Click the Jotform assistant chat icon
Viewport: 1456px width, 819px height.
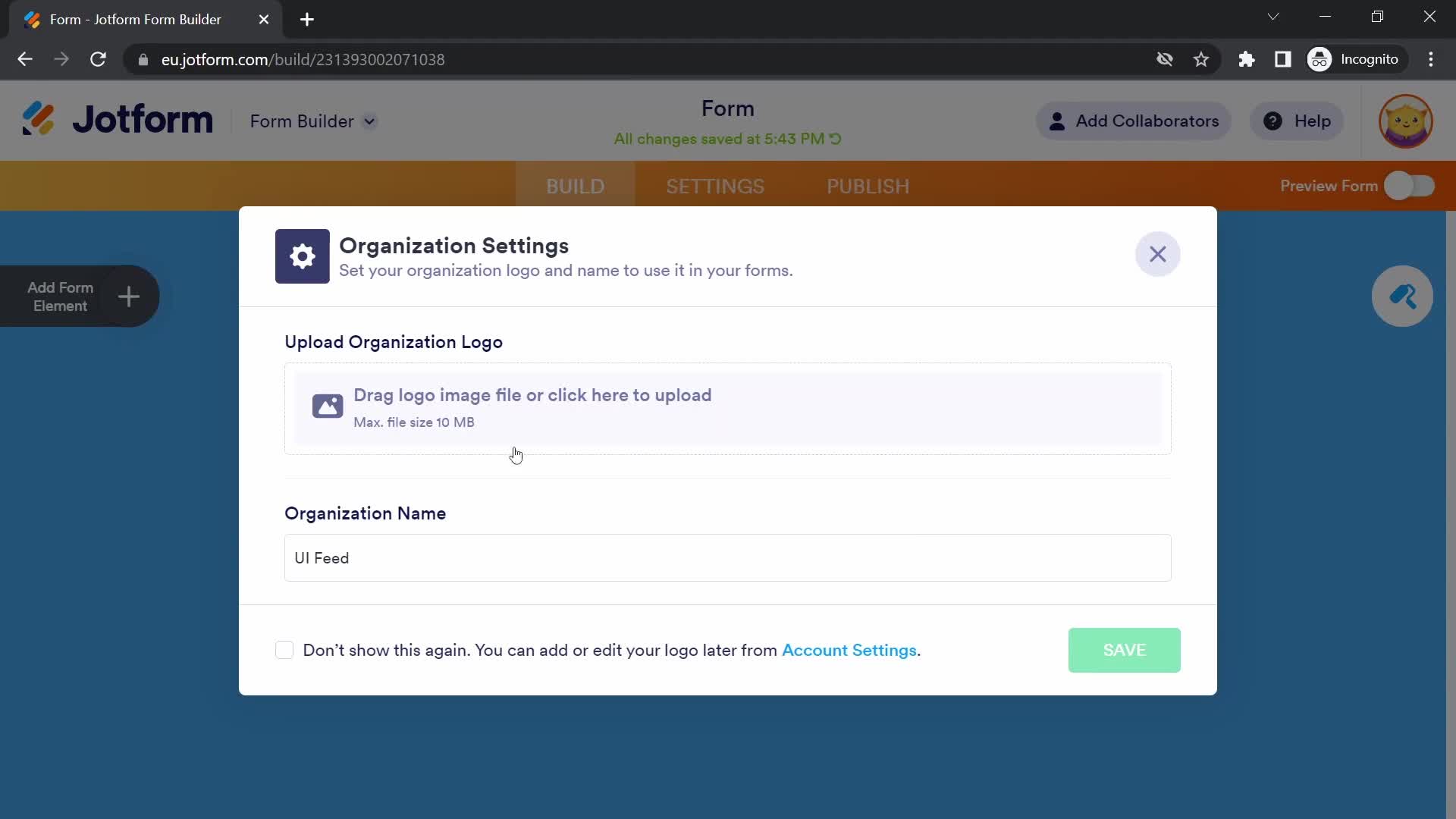point(1404,297)
